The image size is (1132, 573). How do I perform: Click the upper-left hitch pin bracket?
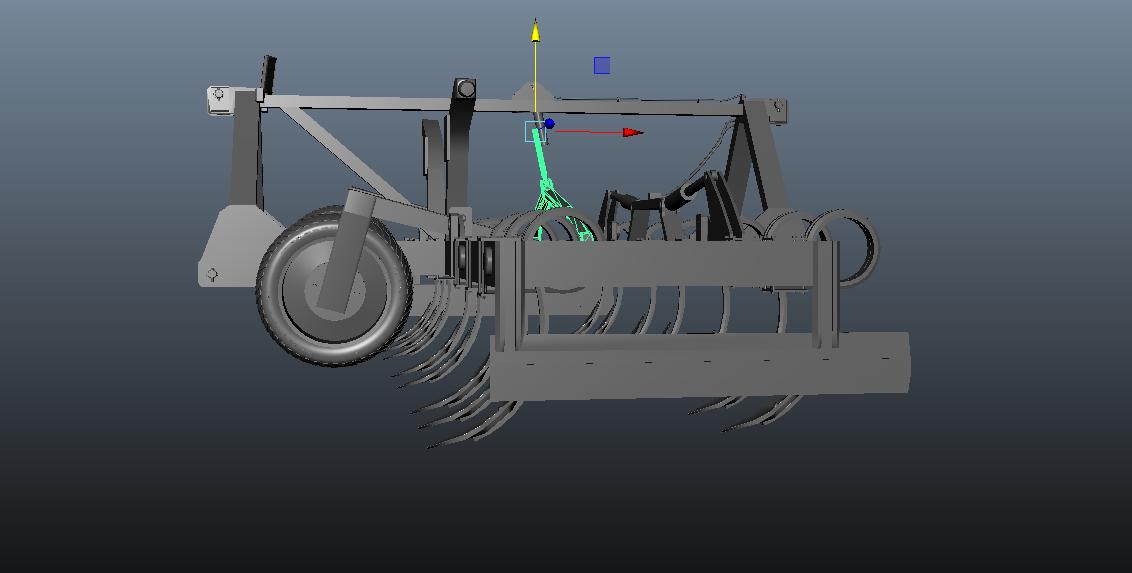[219, 96]
